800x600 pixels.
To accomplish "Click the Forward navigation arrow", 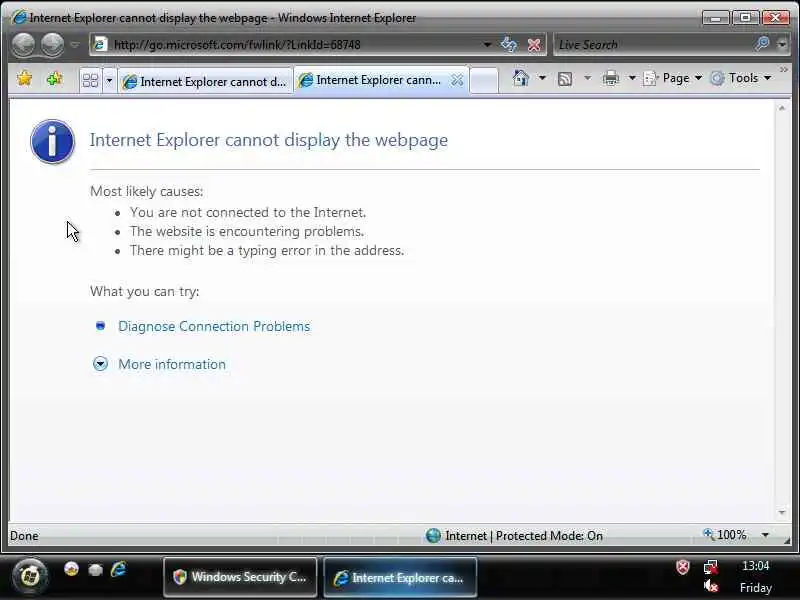I will 53,44.
